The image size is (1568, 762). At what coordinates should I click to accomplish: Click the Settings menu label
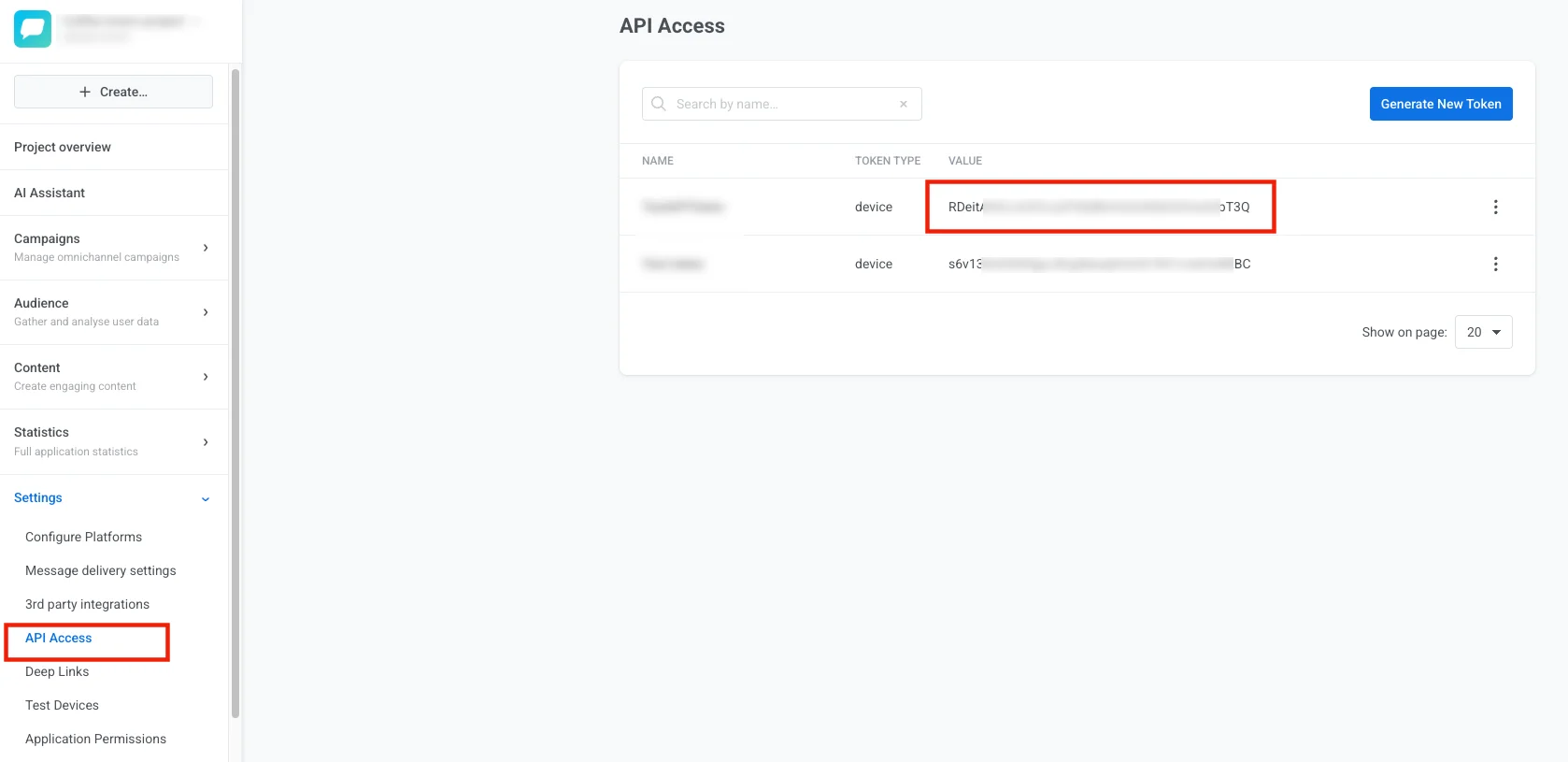[38, 497]
